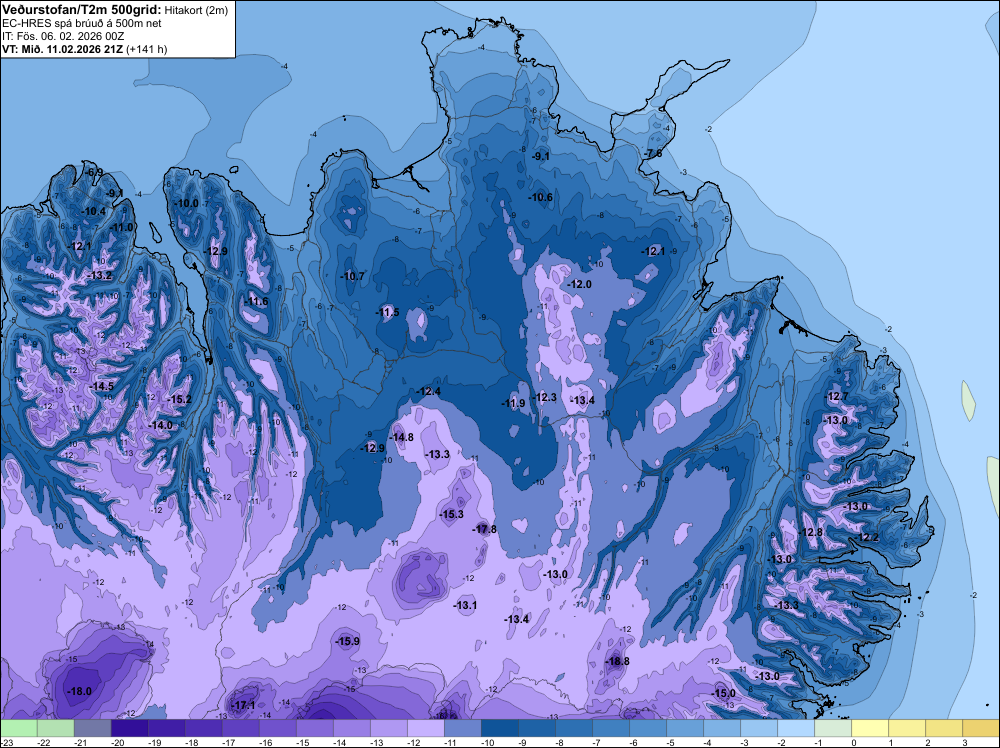Select the -12.7 temperature value
The width and height of the screenshot is (1000, 748).
(x=837, y=397)
